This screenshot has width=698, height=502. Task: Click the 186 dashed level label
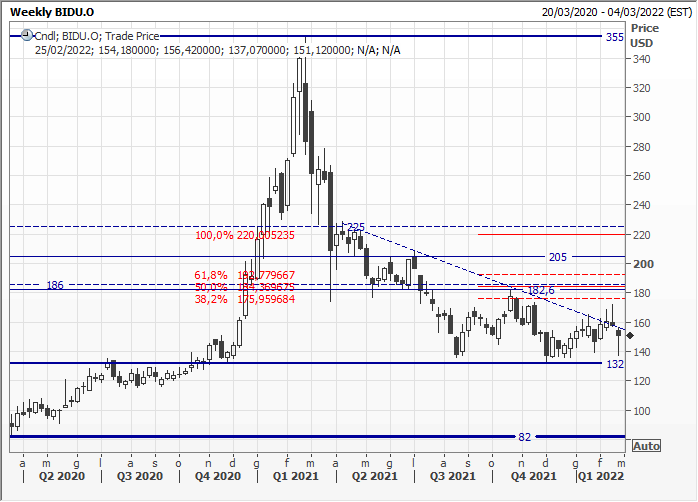pos(55,286)
